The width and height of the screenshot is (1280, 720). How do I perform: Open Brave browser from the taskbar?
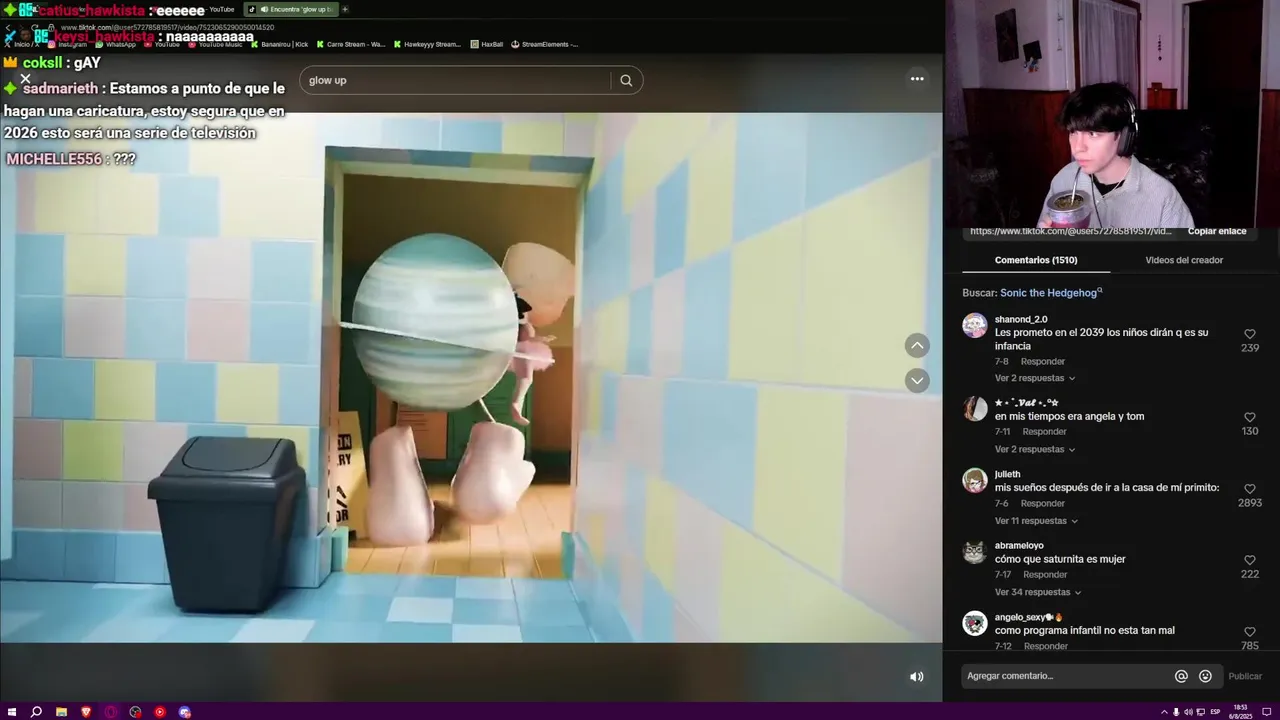(x=86, y=712)
